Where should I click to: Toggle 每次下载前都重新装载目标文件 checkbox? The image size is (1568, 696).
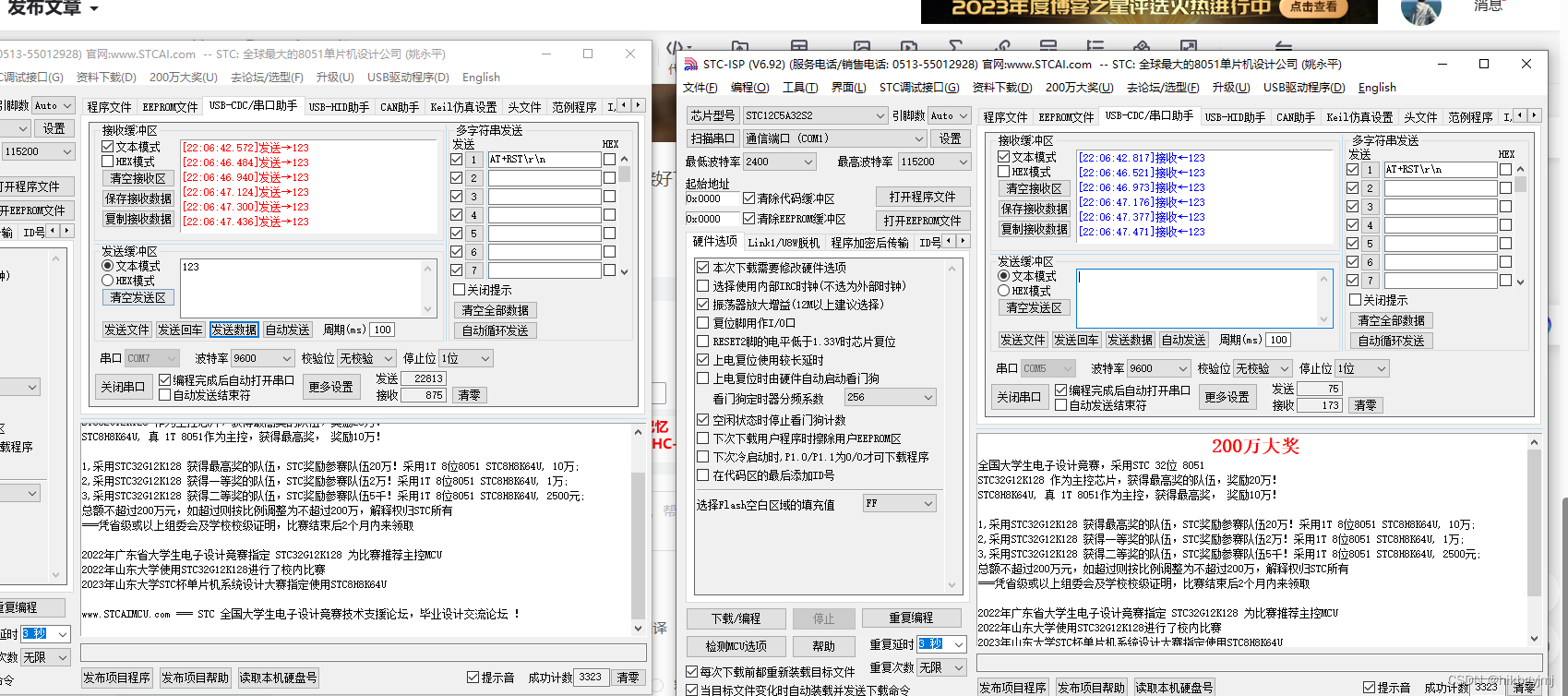[692, 672]
